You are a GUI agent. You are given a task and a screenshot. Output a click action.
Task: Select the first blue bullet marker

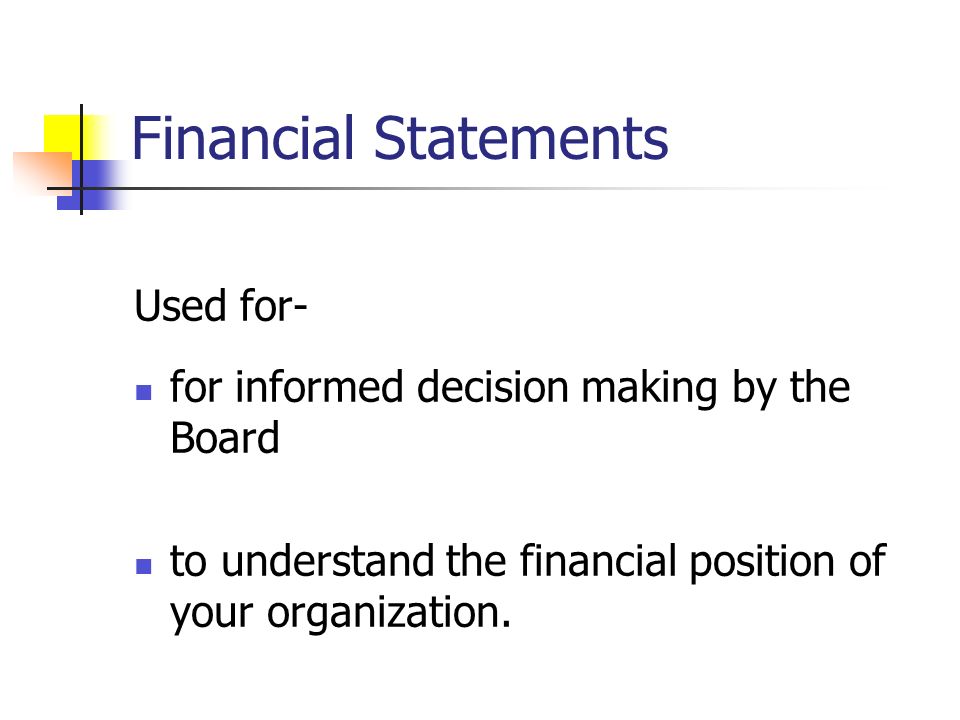(143, 392)
